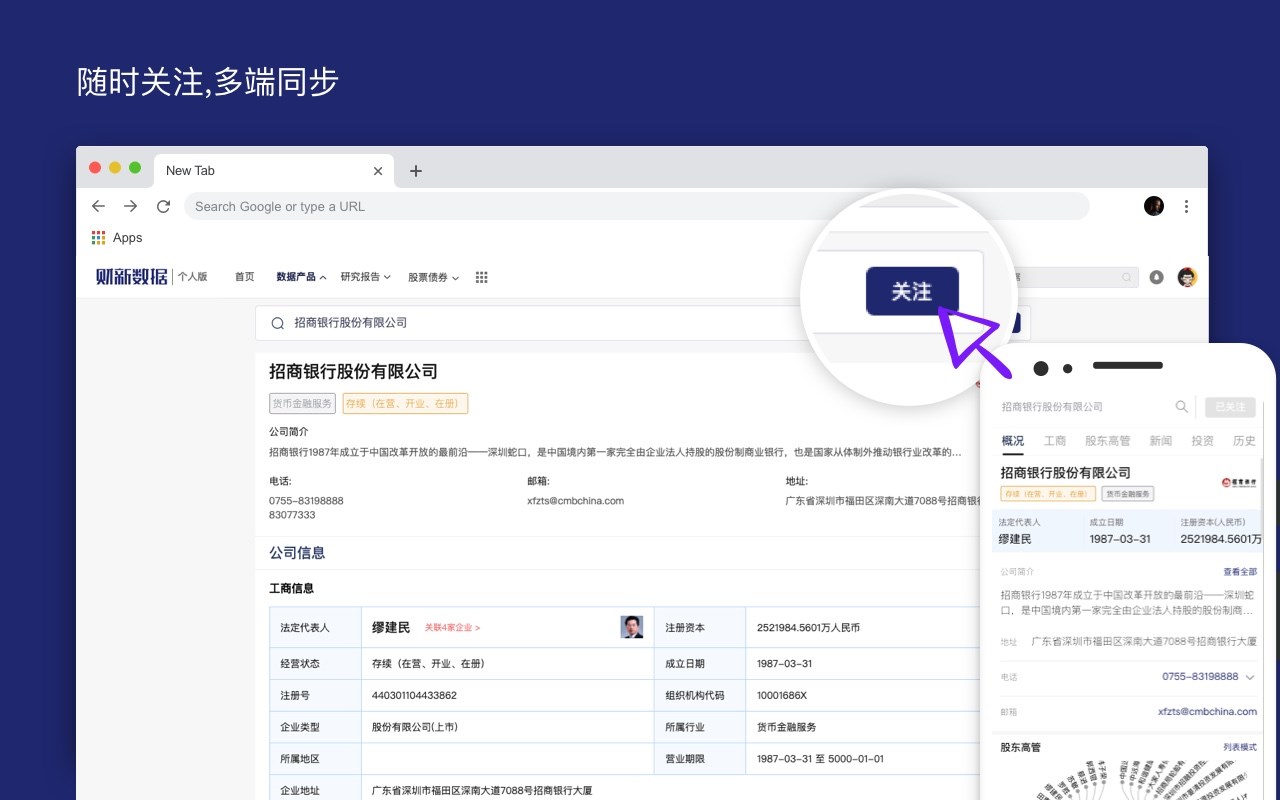
Task: Click the Chrome address bar
Action: (x=636, y=206)
